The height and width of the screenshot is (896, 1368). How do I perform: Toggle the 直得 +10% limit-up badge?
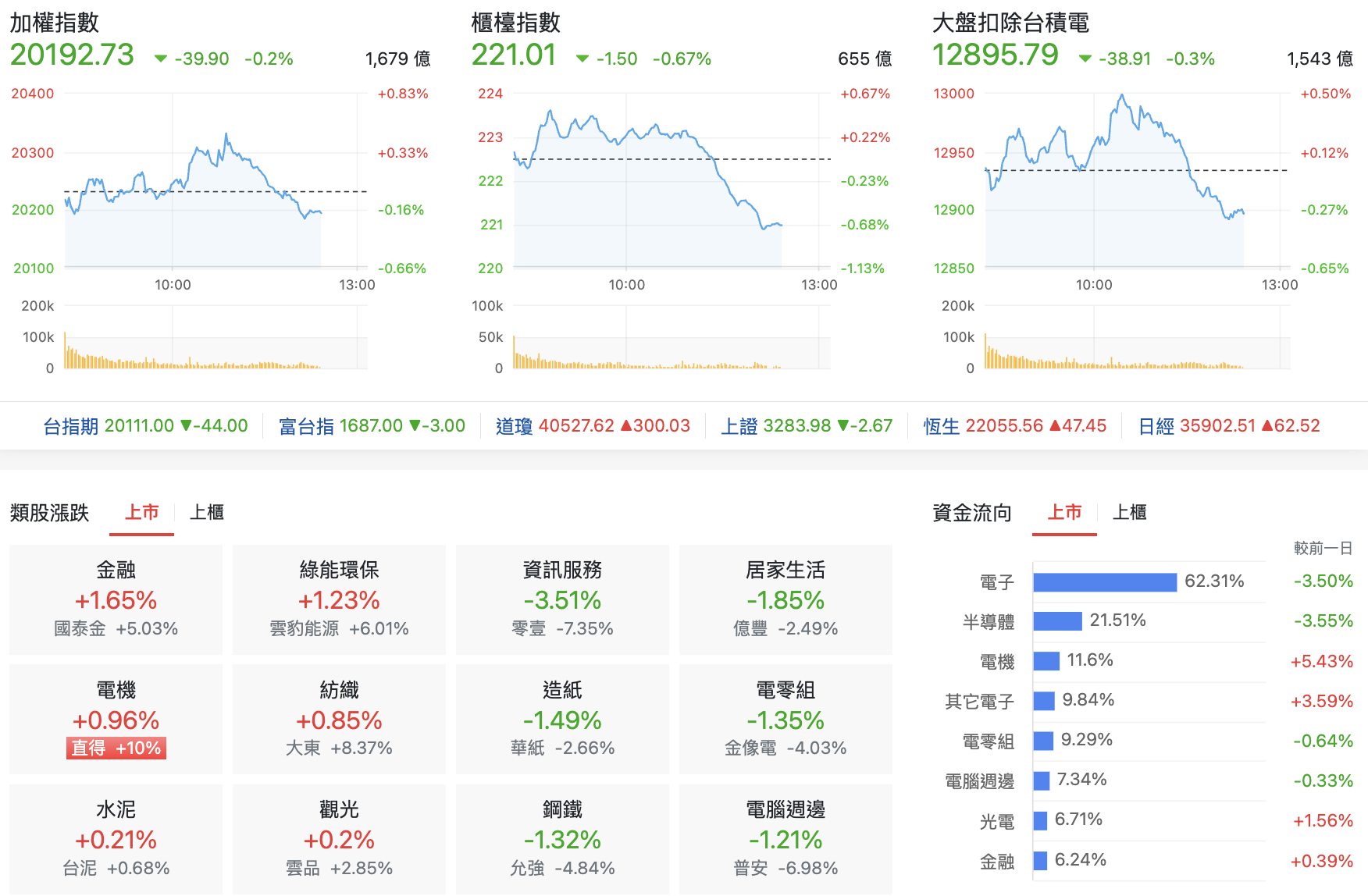pyautogui.click(x=116, y=748)
